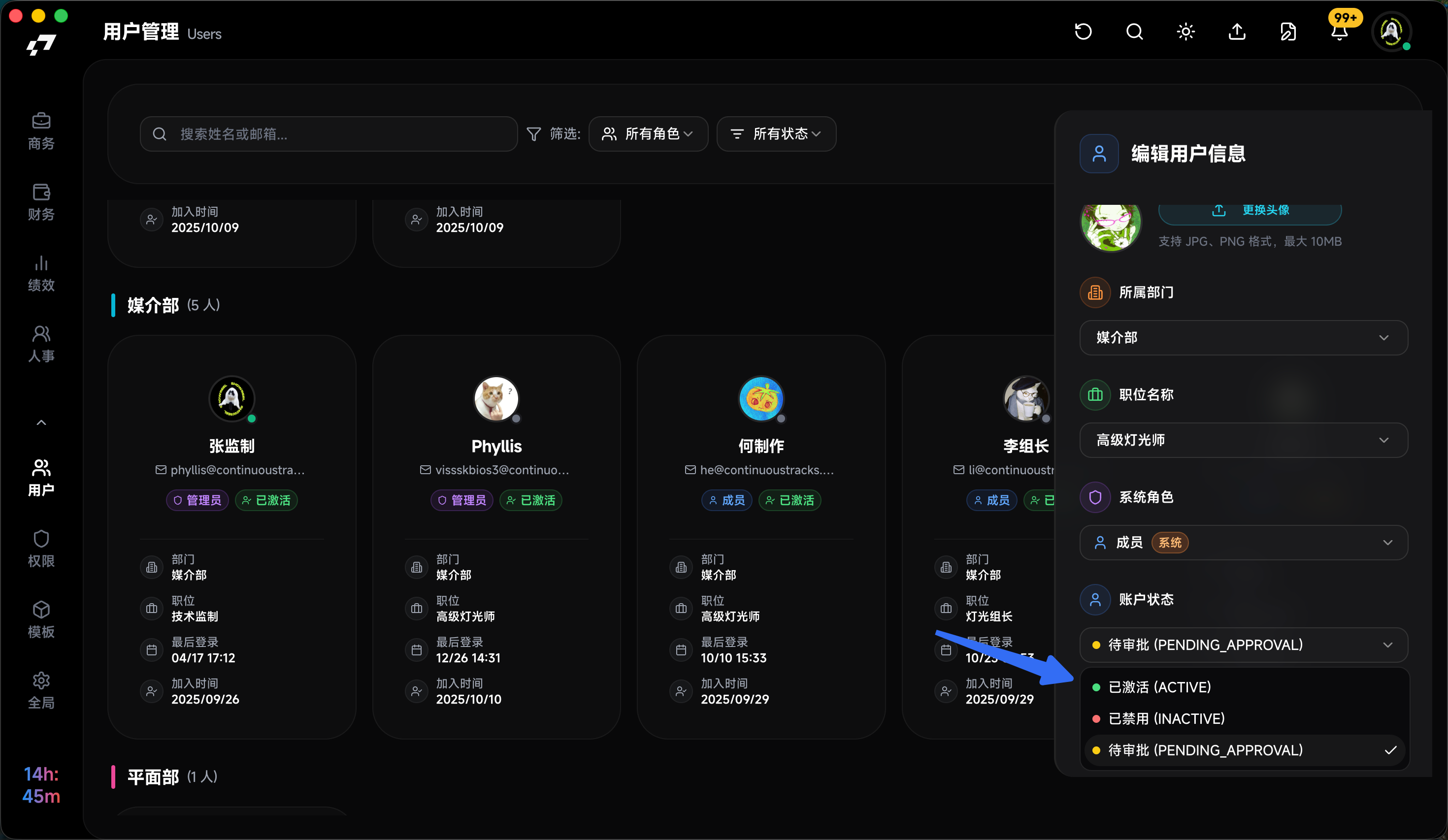The width and height of the screenshot is (1448, 840).
Task: Open the 权限 permissions page
Action: 41,549
